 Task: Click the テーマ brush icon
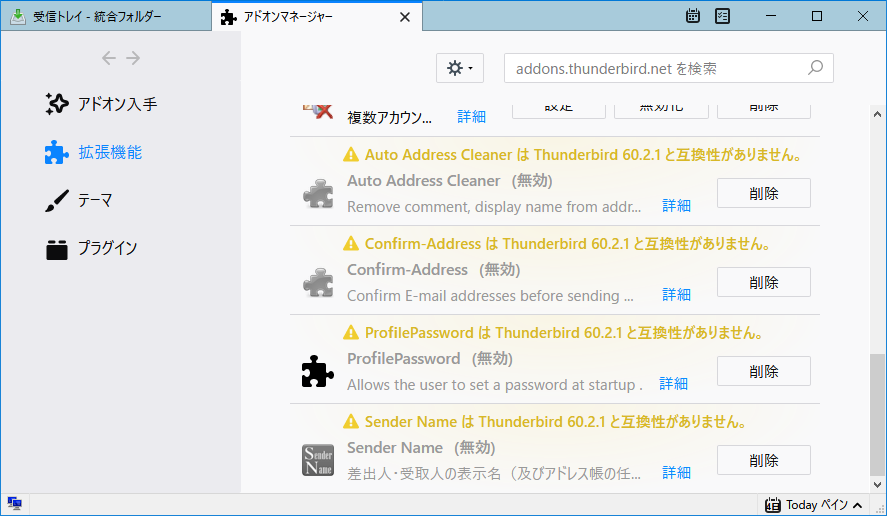pyautogui.click(x=57, y=200)
